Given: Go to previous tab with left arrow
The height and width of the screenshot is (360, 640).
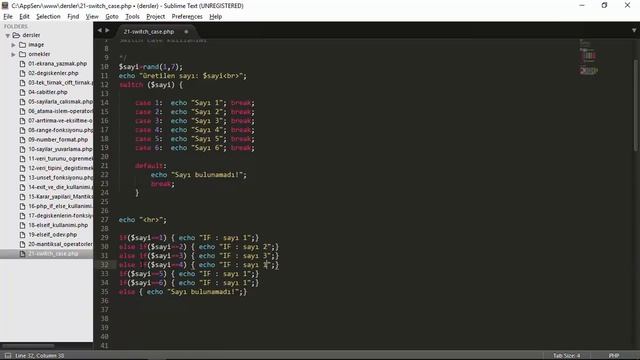Looking at the screenshot, I should pos(100,30).
